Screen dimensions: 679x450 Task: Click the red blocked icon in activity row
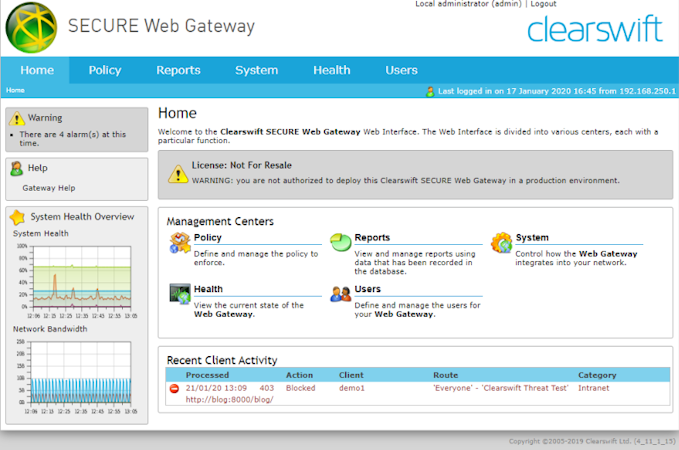pyautogui.click(x=175, y=388)
